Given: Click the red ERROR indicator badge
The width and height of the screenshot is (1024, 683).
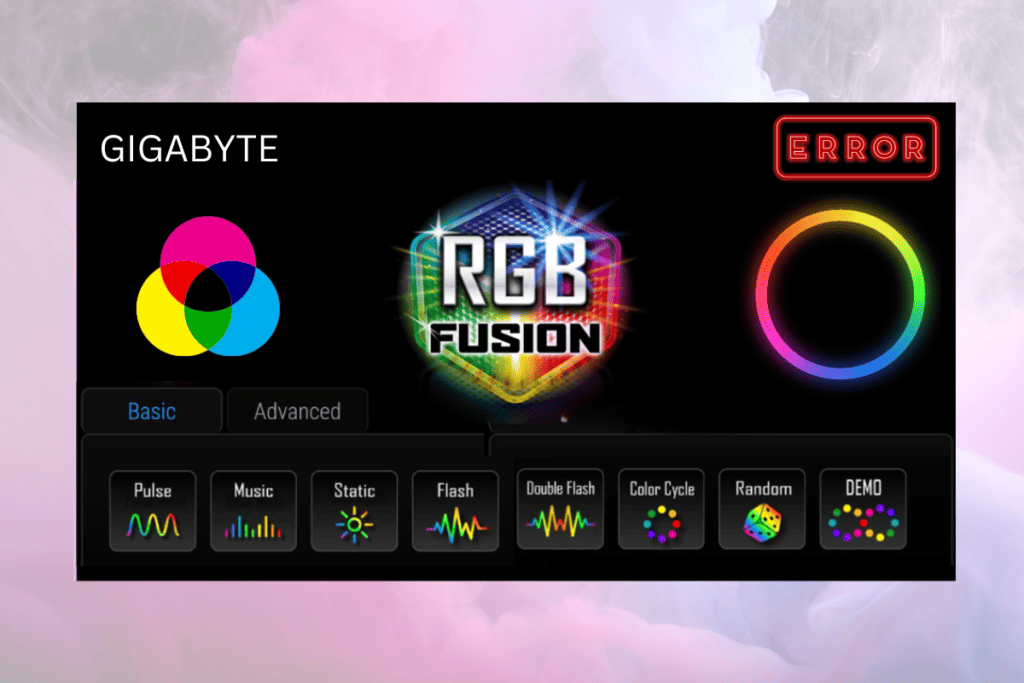Looking at the screenshot, I should click(856, 146).
